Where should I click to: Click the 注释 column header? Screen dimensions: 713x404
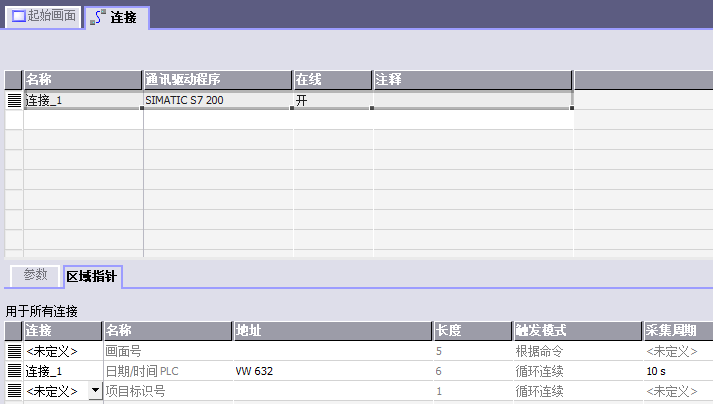click(x=472, y=80)
